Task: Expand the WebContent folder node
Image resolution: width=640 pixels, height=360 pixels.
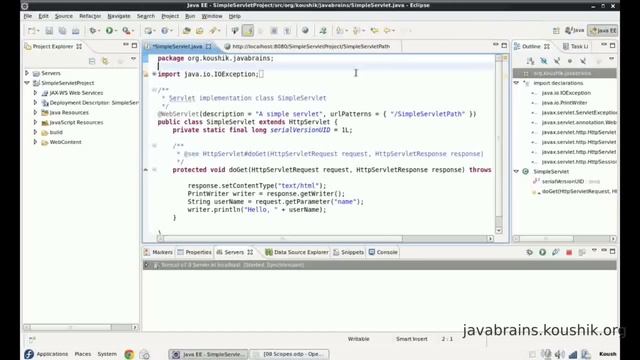Action: [x=36, y=142]
